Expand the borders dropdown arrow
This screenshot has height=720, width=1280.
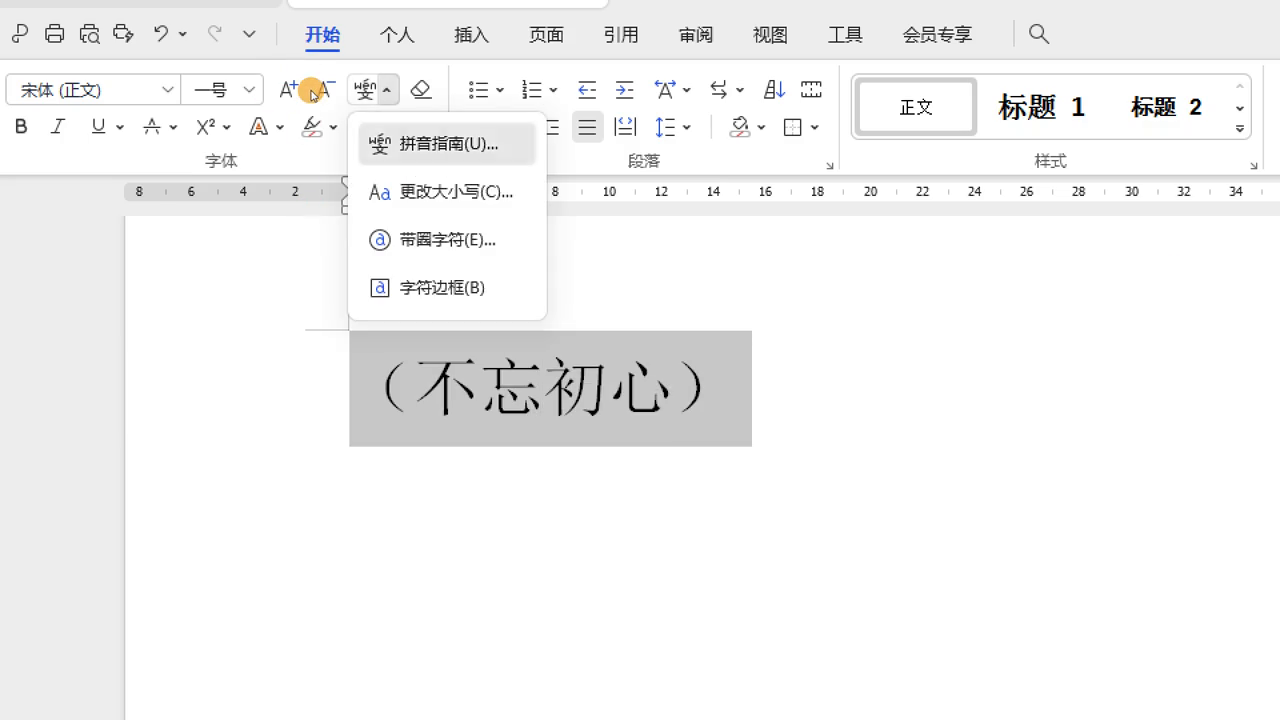pos(815,128)
